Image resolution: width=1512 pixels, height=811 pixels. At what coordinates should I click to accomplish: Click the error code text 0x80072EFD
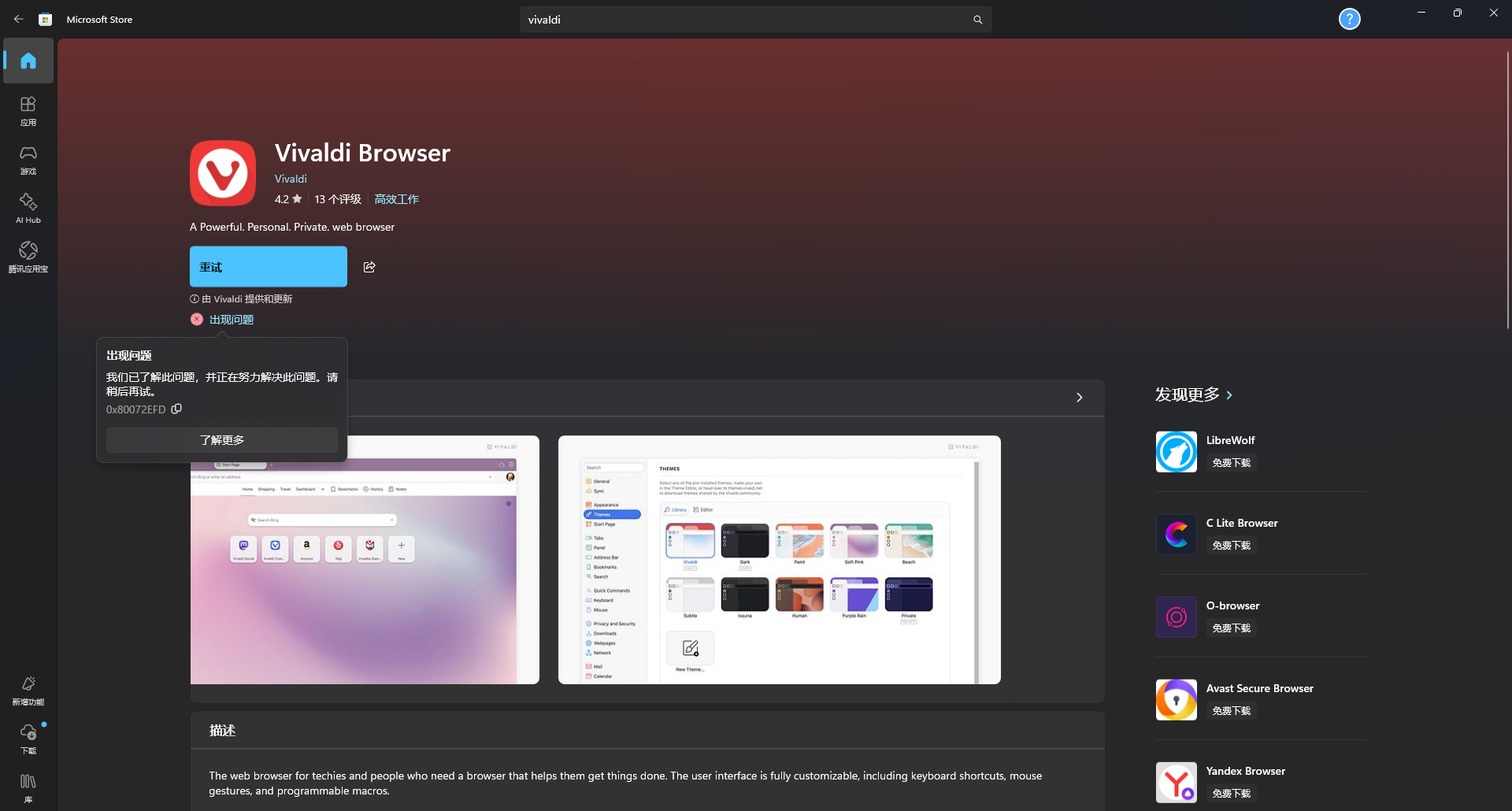(136, 409)
